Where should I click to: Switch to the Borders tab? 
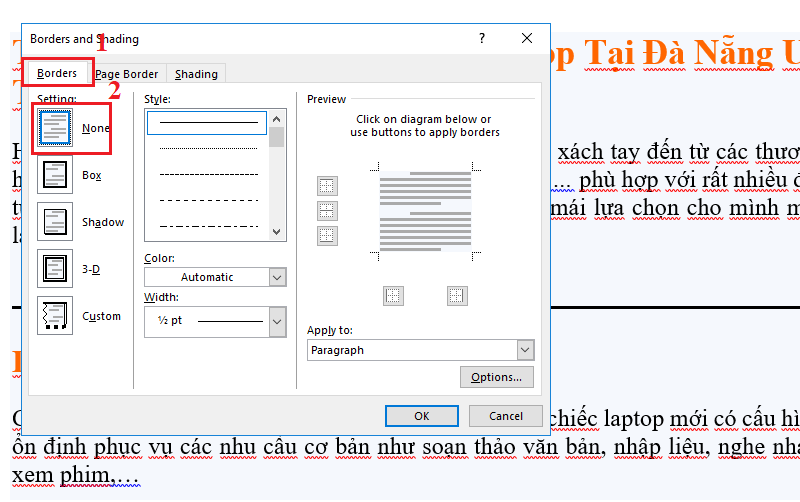[x=57, y=73]
